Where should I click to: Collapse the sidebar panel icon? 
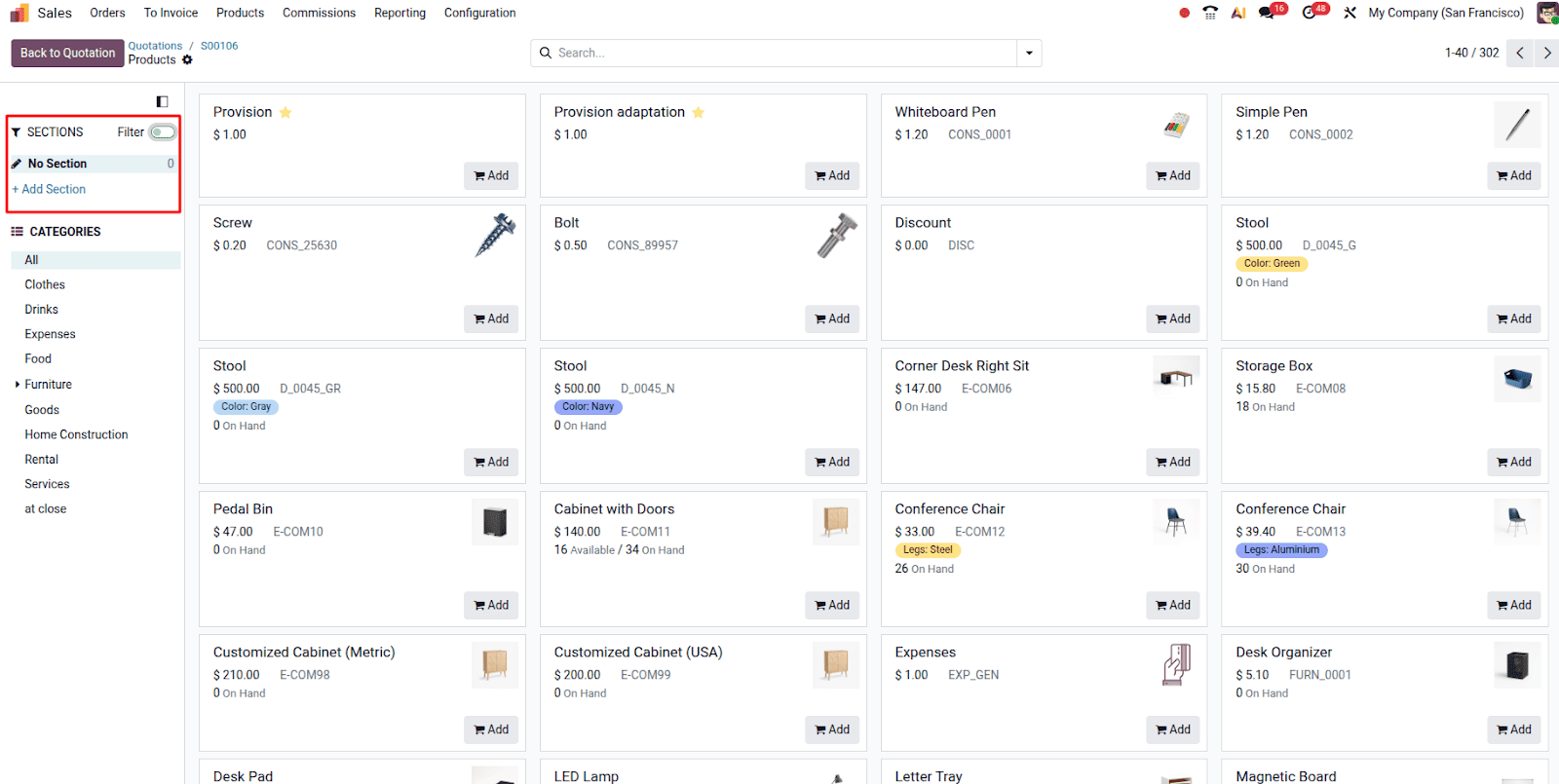(162, 101)
